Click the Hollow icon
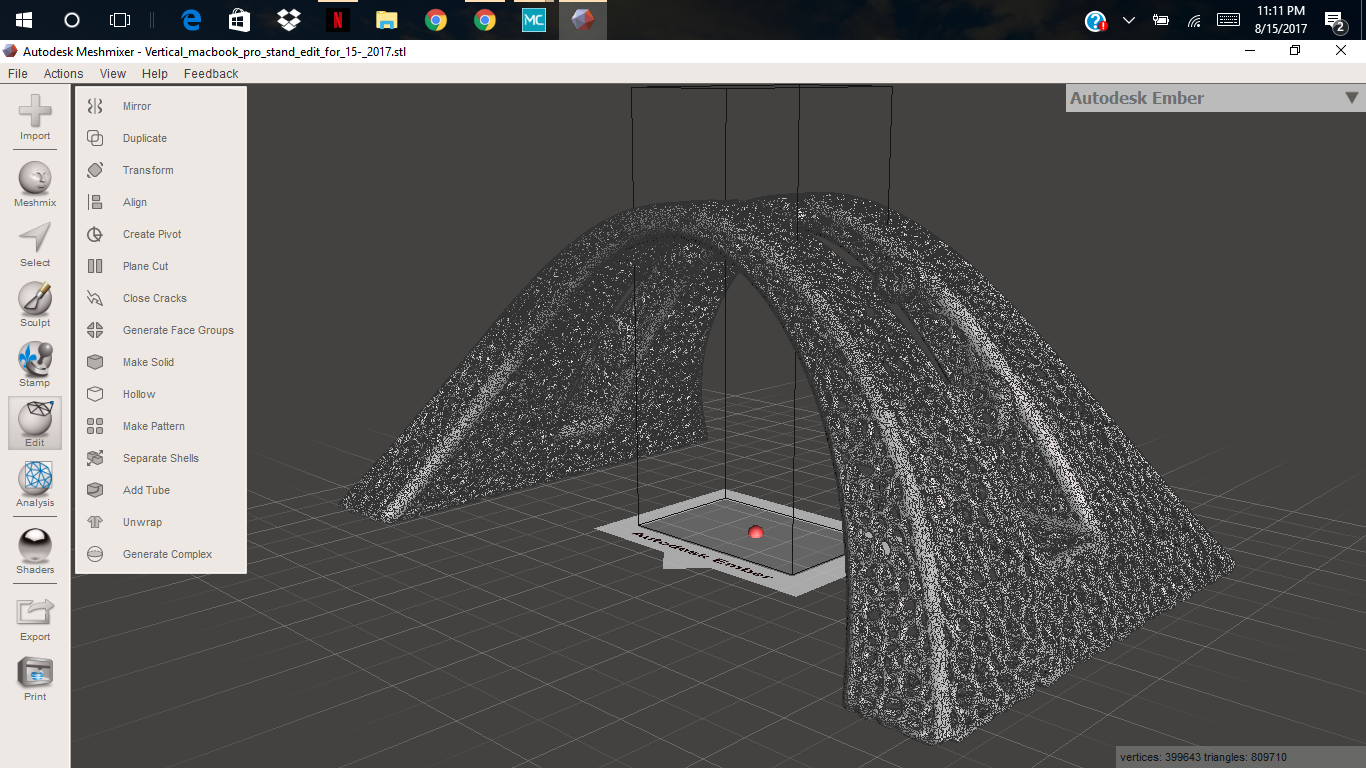 pos(95,394)
